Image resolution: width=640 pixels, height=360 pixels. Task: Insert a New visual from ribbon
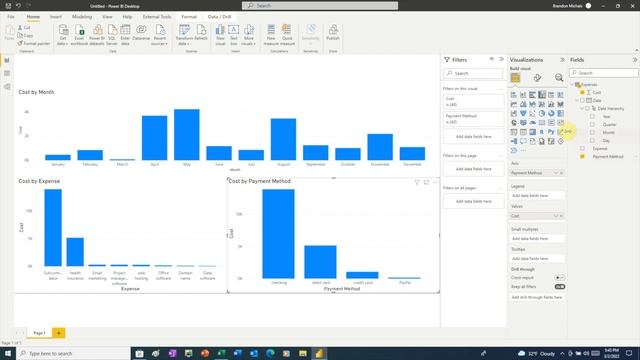pyautogui.click(x=220, y=35)
